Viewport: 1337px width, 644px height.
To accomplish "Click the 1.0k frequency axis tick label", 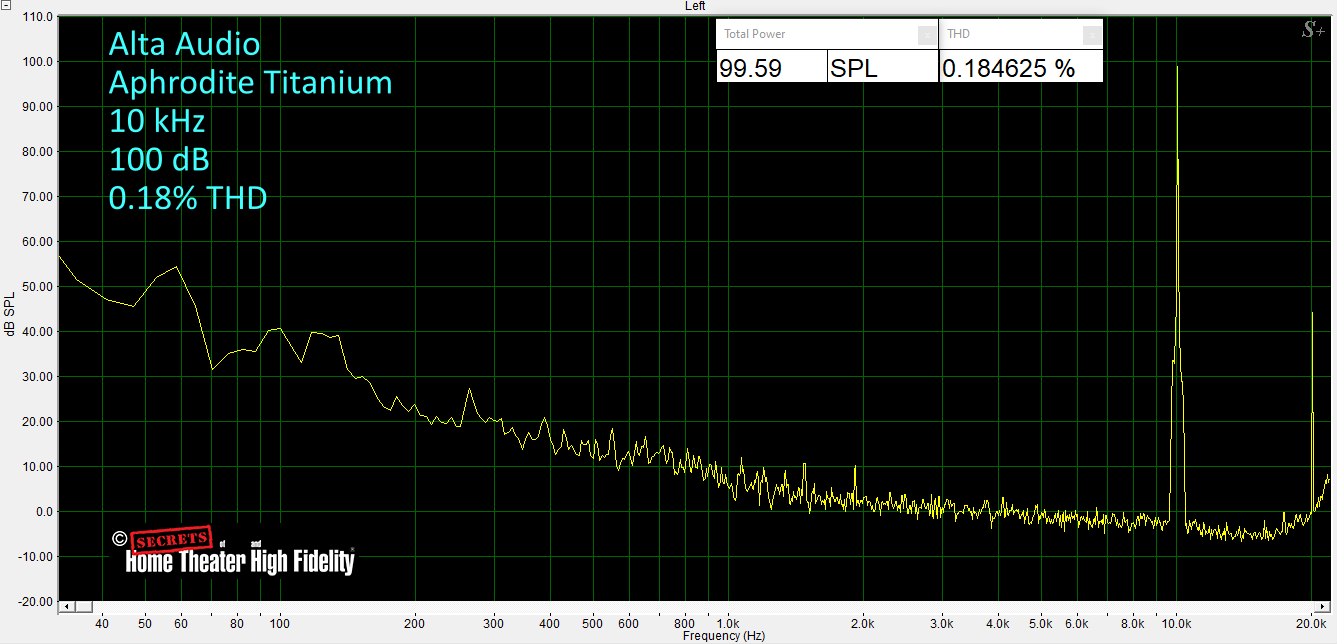I will [x=729, y=623].
